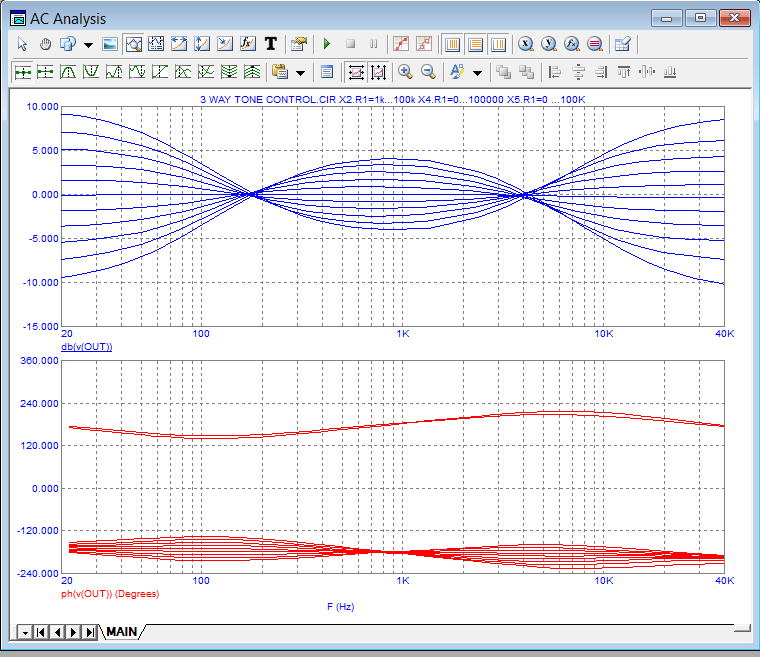Select the bold T Text tool
The image size is (760, 657).
tap(270, 44)
